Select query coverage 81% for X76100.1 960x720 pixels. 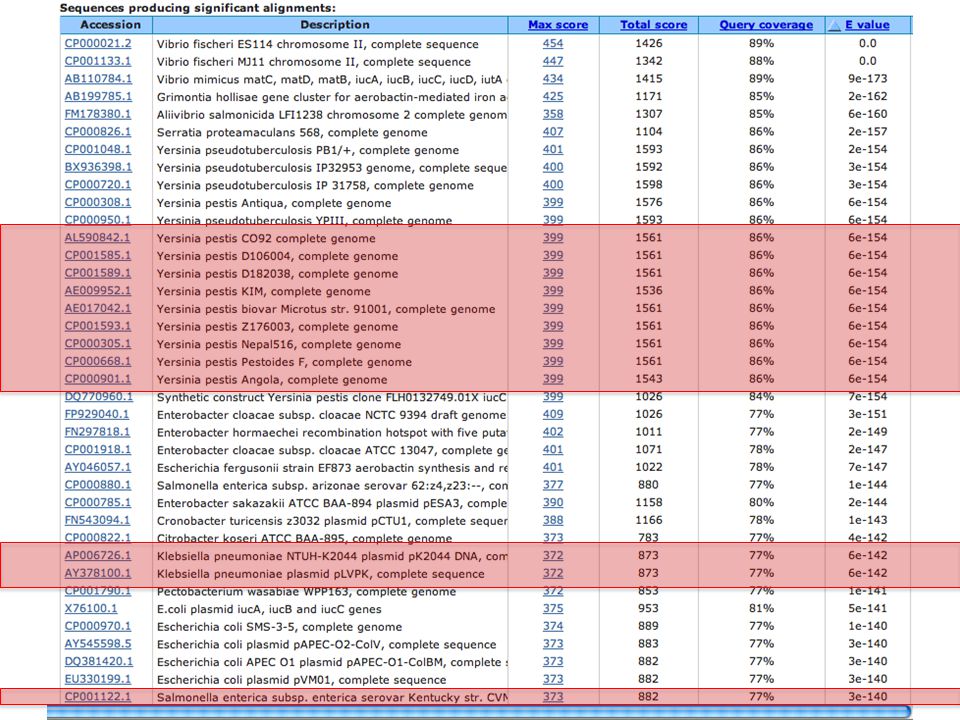click(762, 609)
